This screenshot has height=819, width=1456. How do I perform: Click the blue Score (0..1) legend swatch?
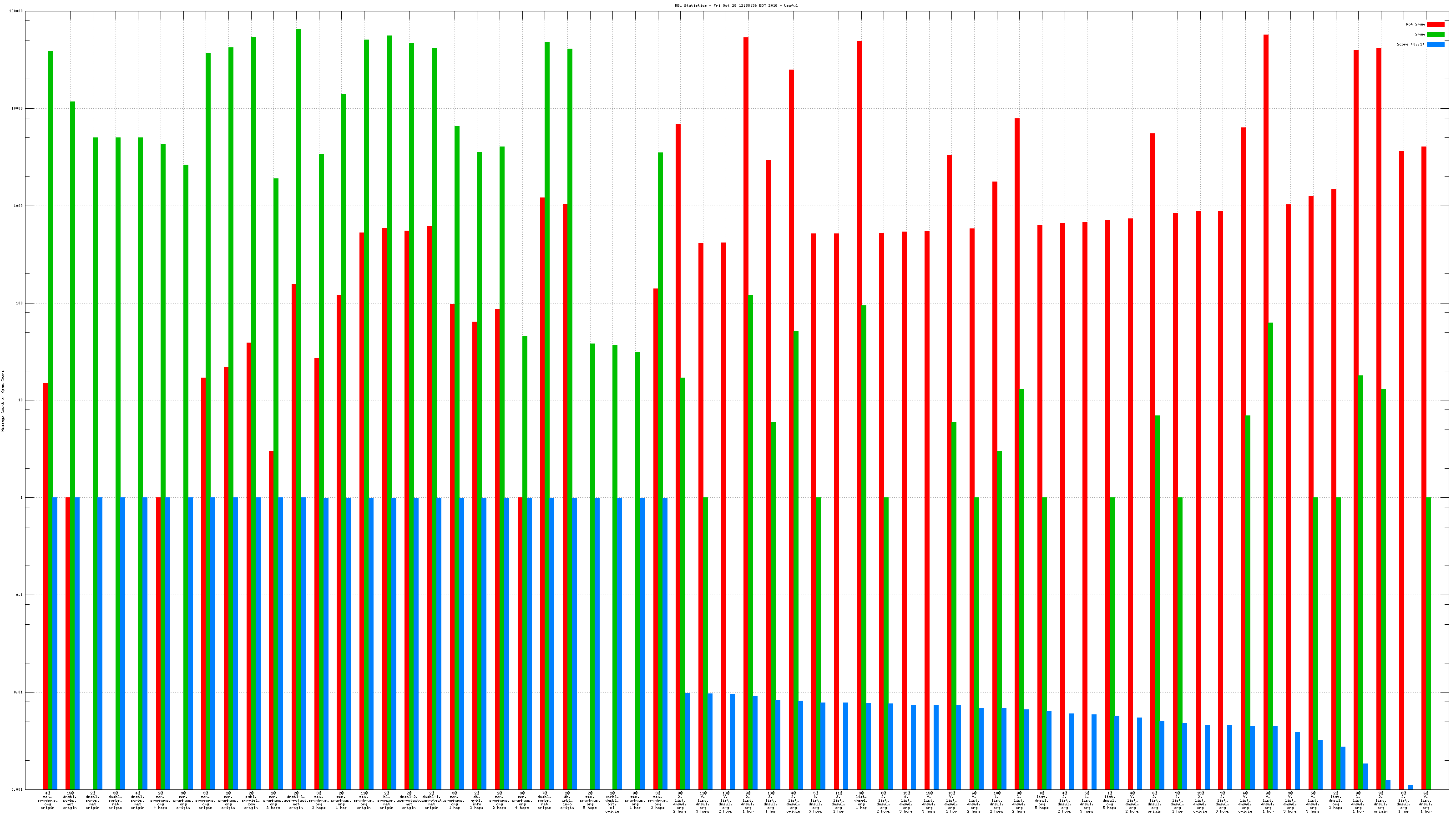pos(1435,44)
